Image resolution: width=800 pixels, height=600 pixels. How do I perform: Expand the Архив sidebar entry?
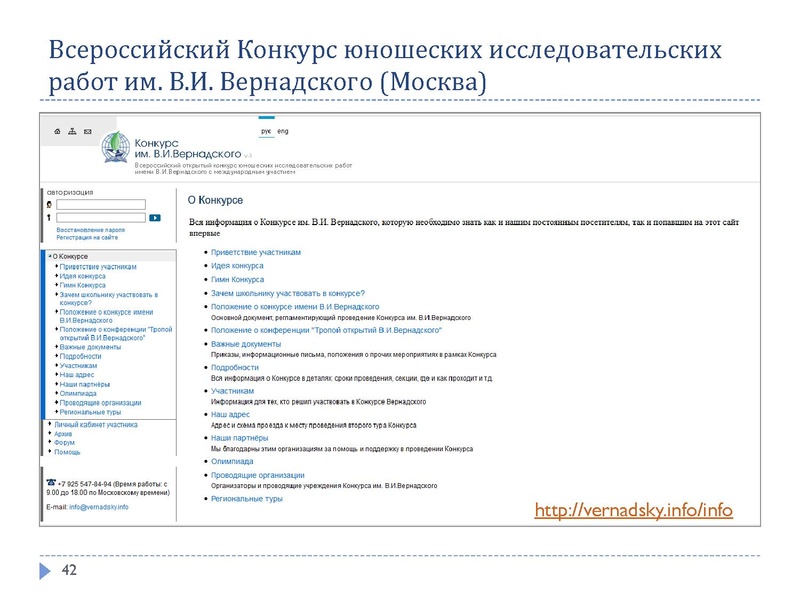(x=63, y=433)
